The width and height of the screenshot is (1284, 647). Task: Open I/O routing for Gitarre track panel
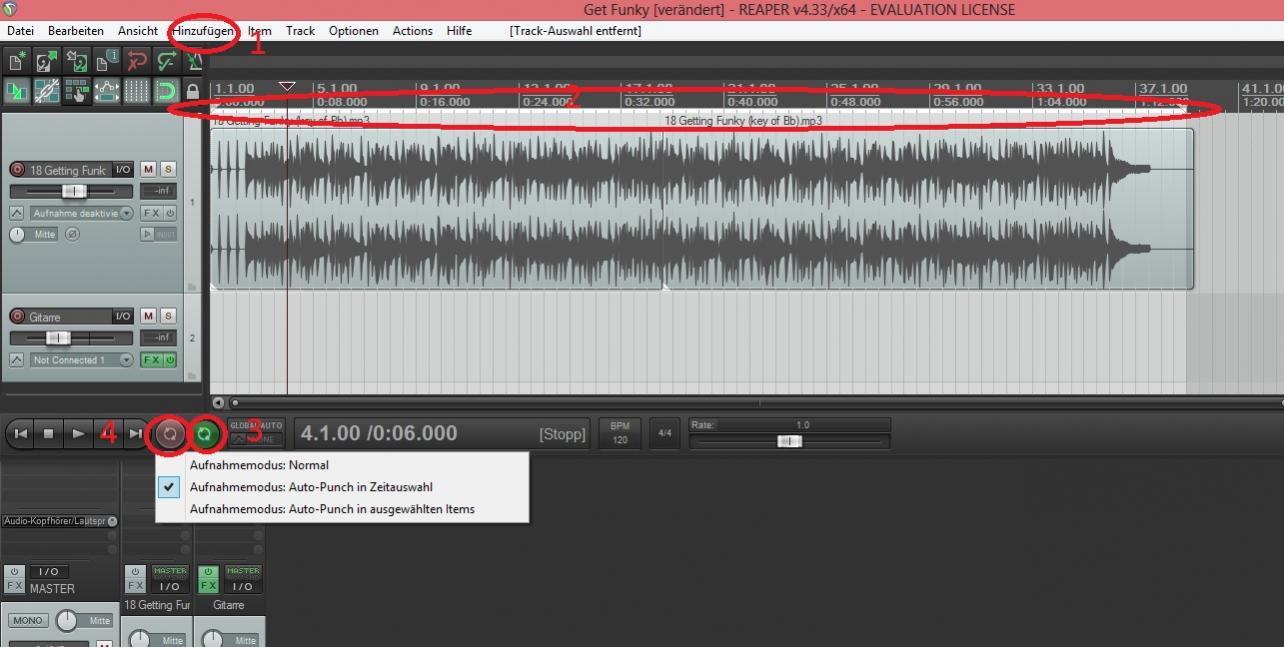[x=123, y=316]
